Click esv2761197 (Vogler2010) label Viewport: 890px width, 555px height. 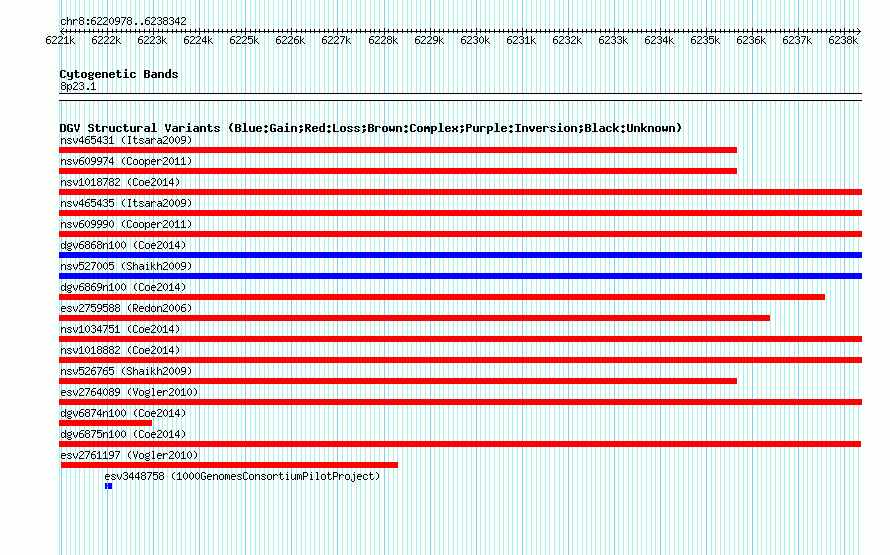pos(129,455)
